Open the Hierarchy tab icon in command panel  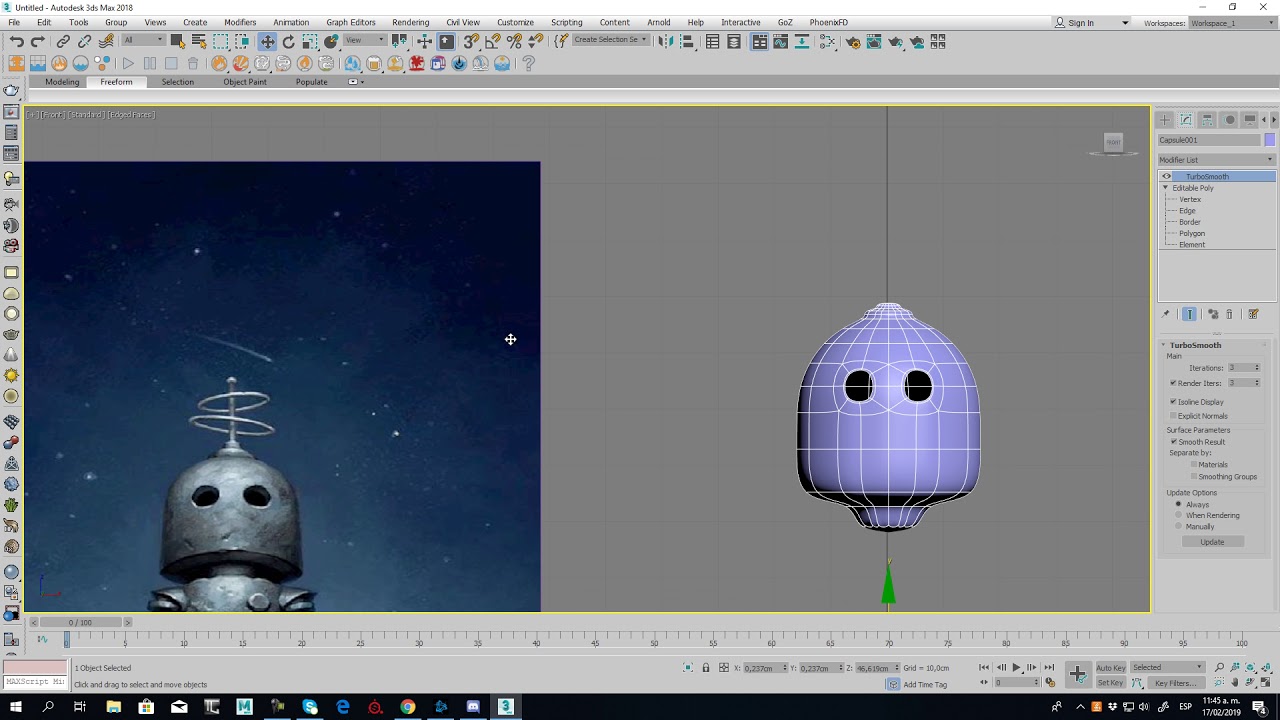pyautogui.click(x=1208, y=119)
